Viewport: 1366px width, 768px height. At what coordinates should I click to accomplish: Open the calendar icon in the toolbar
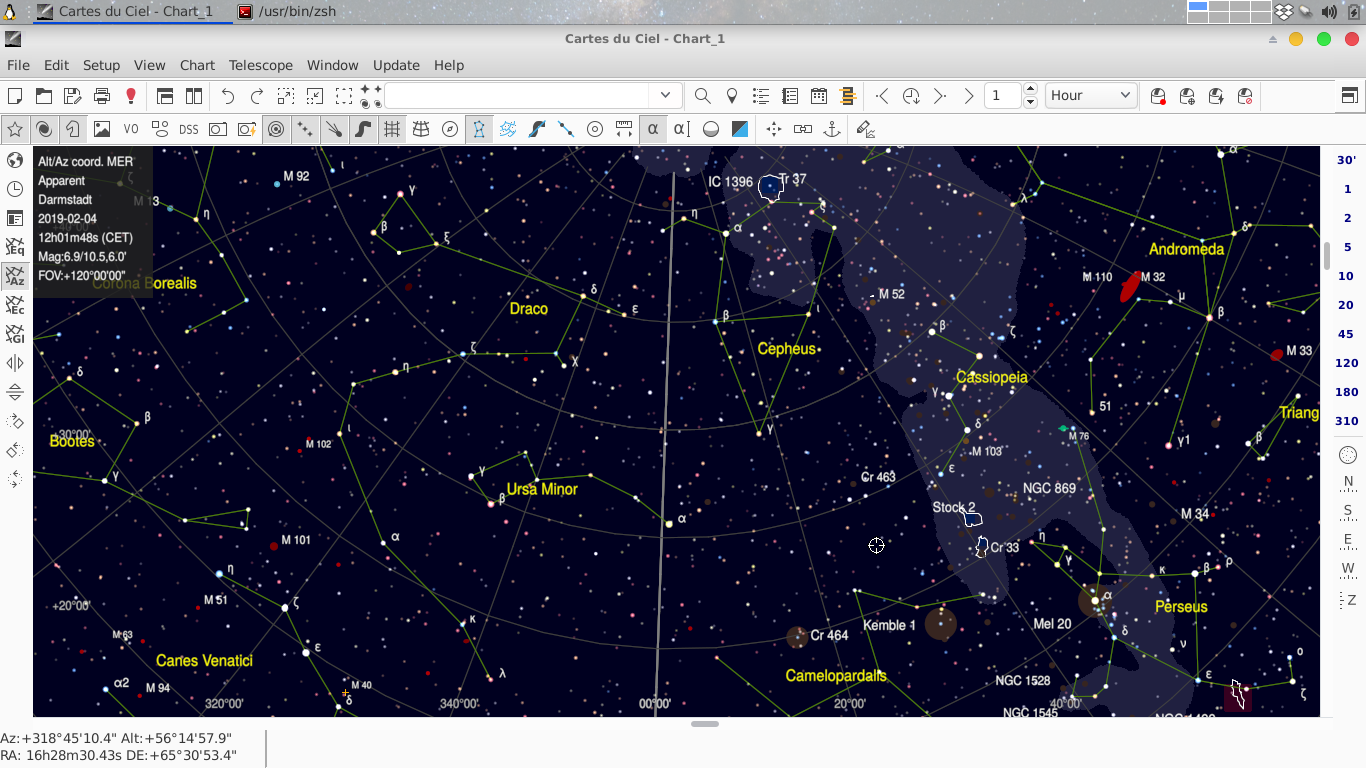[x=819, y=96]
